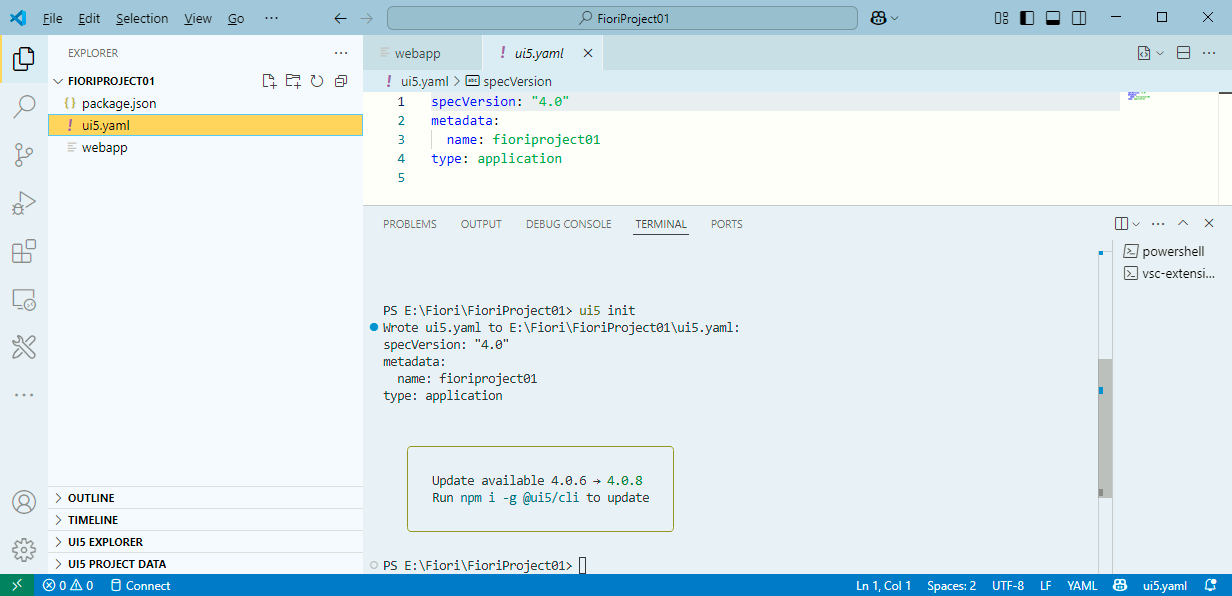The width and height of the screenshot is (1232, 596).
Task: Click the FioriProject01 command center search box
Action: click(x=622, y=18)
